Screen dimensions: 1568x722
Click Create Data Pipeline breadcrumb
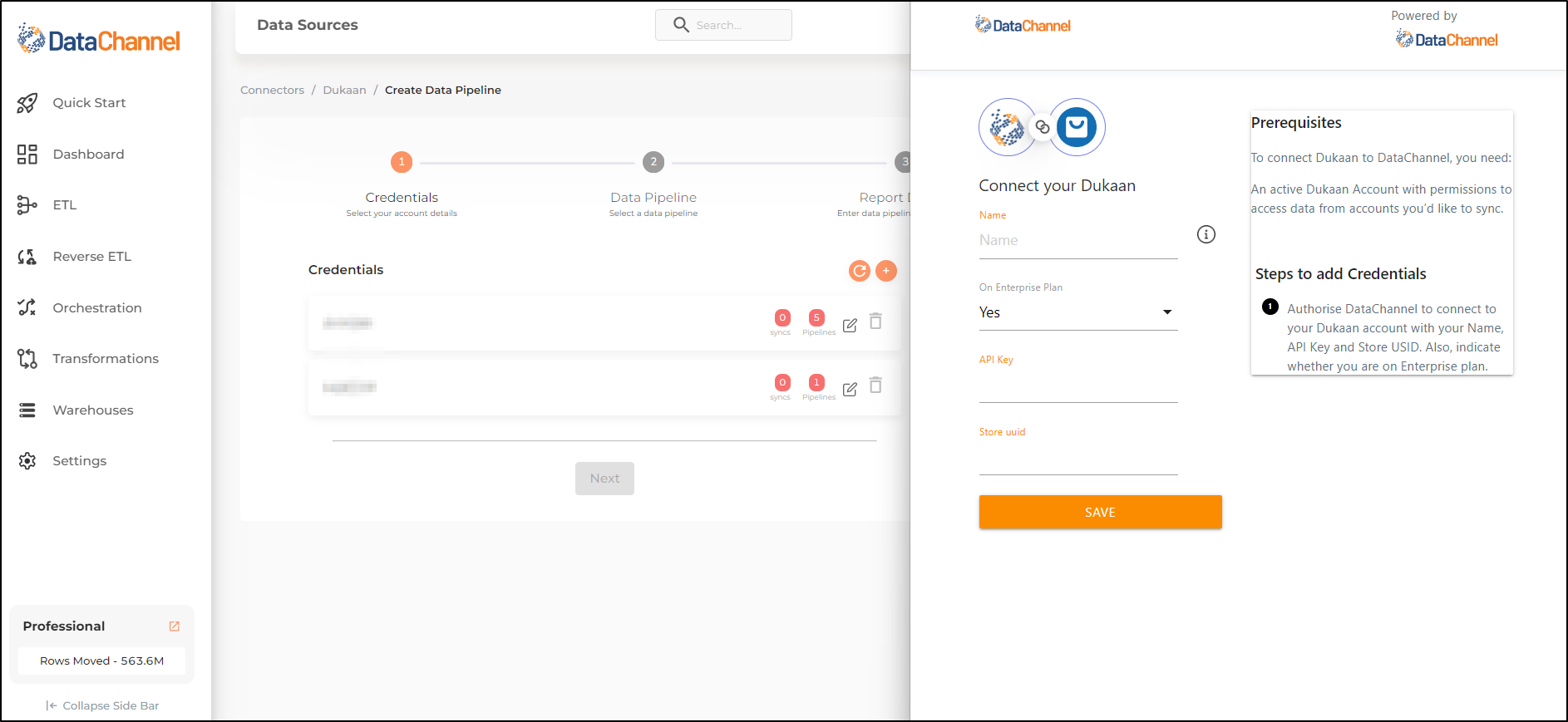443,91
